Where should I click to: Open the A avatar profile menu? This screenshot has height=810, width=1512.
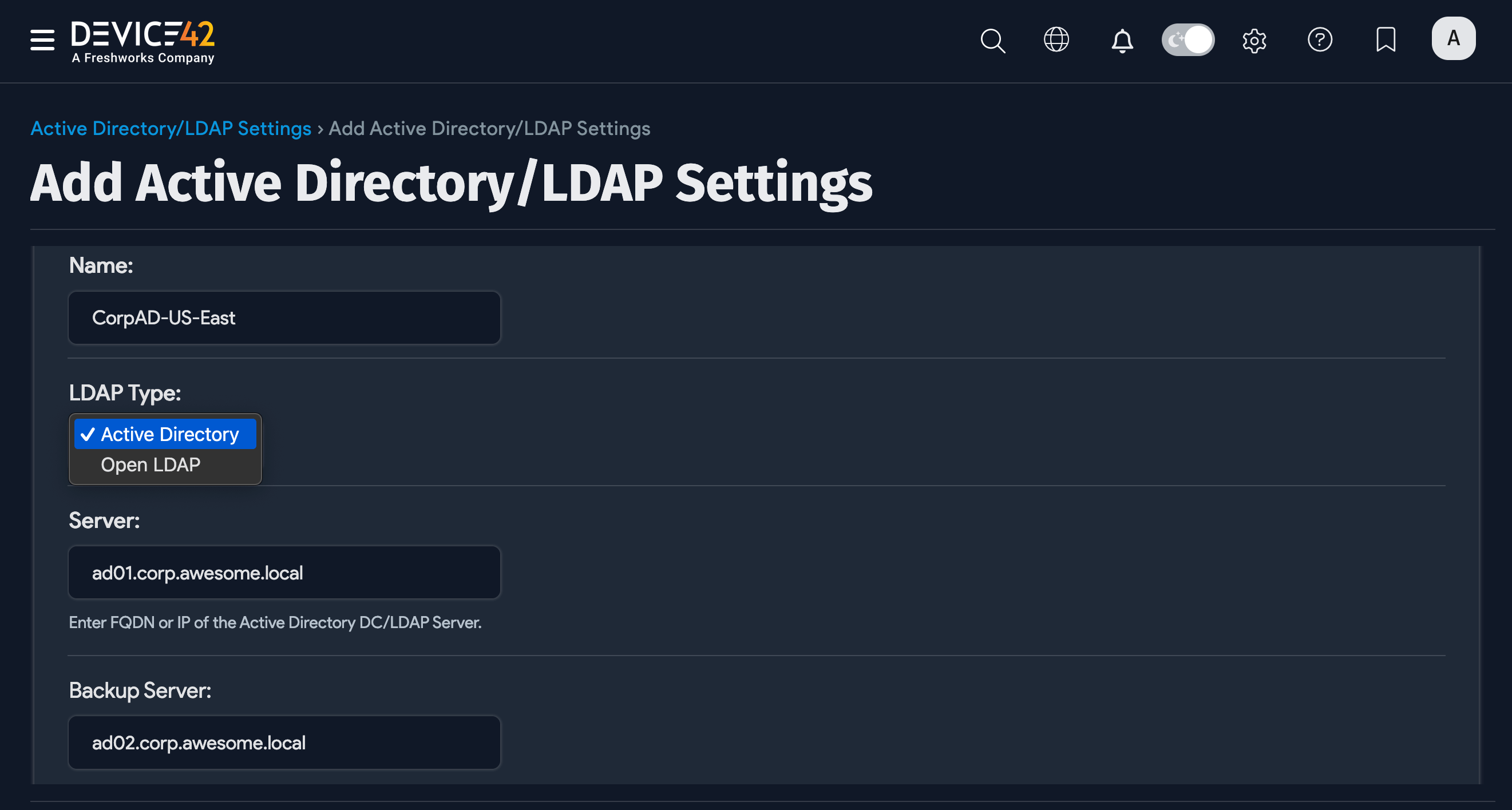(1453, 39)
